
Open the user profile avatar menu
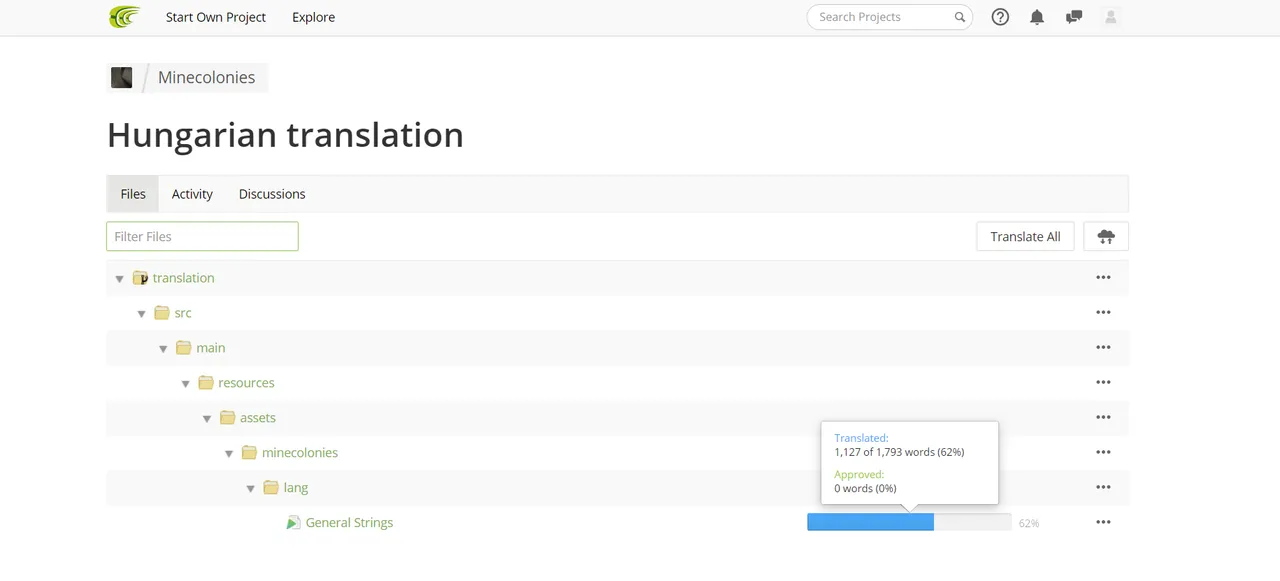(x=1110, y=17)
